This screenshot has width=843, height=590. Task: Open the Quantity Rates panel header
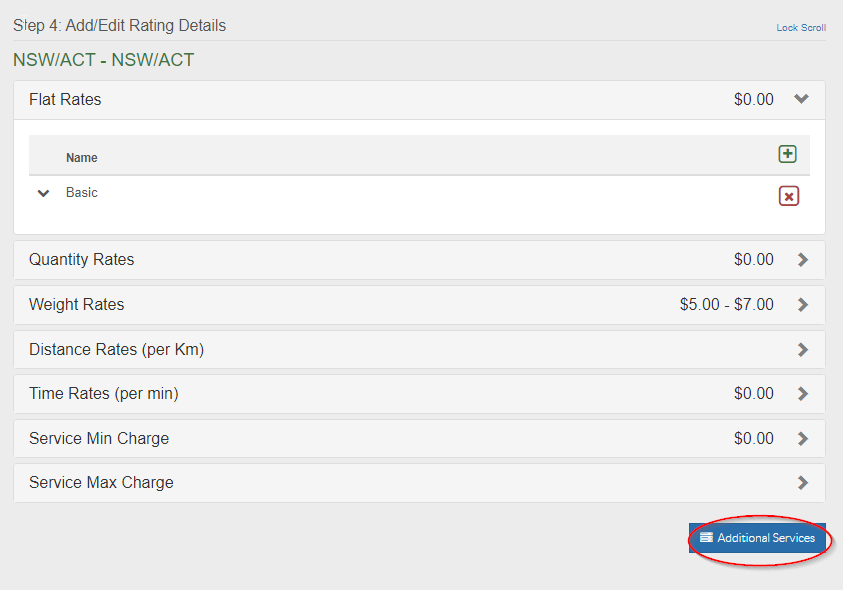(x=81, y=259)
